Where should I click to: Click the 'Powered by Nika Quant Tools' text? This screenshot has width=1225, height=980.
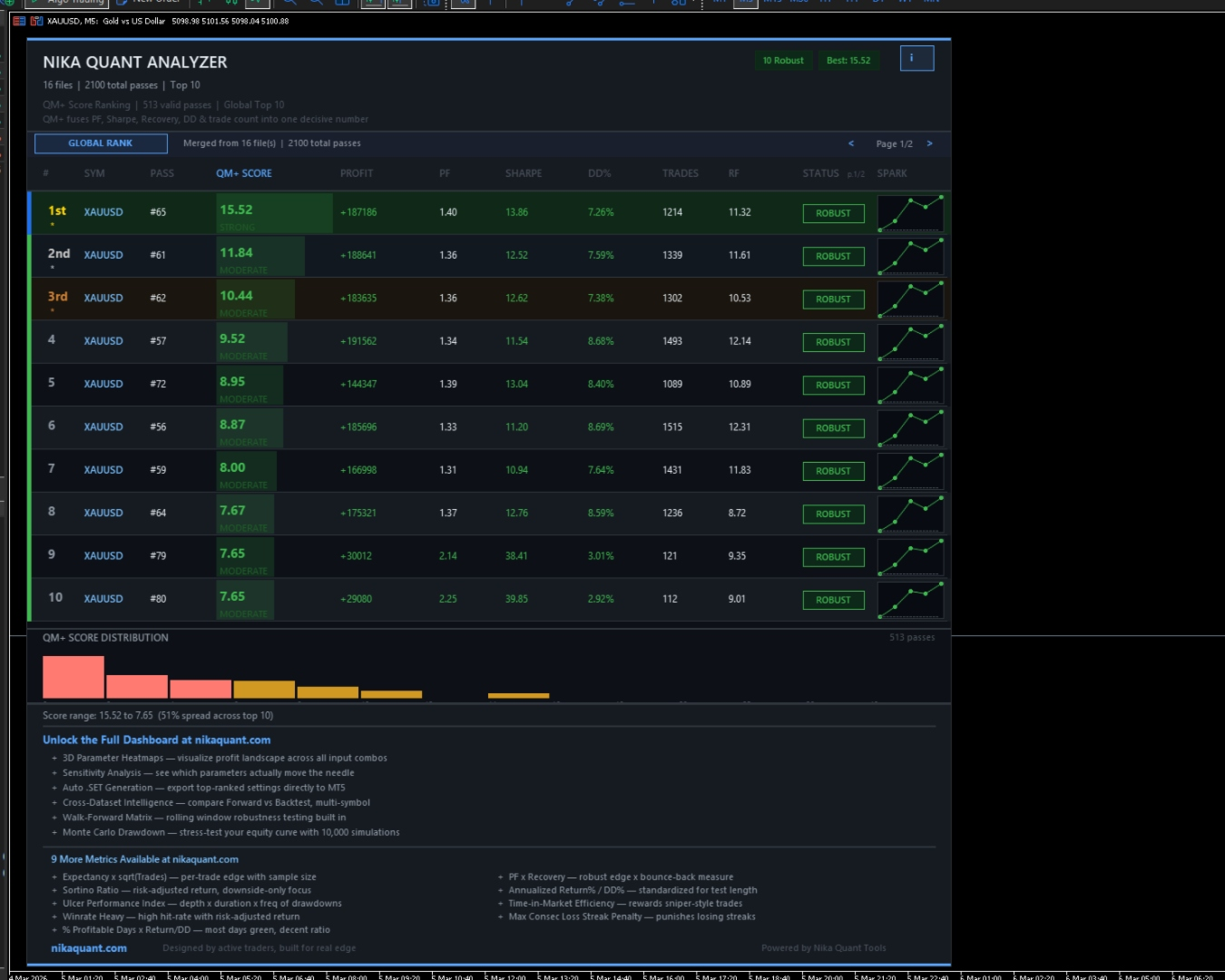tap(824, 948)
